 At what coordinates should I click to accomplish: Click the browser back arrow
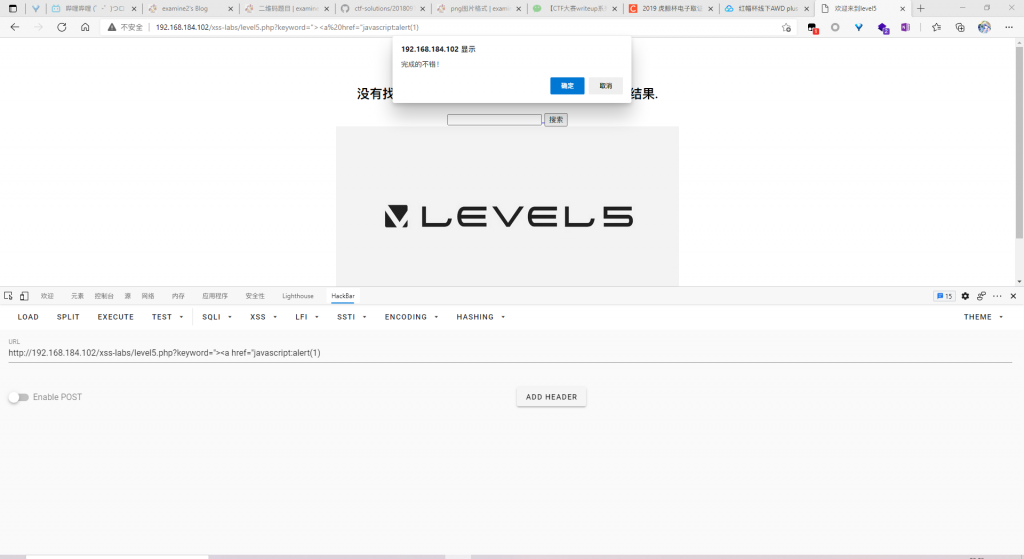pyautogui.click(x=14, y=27)
